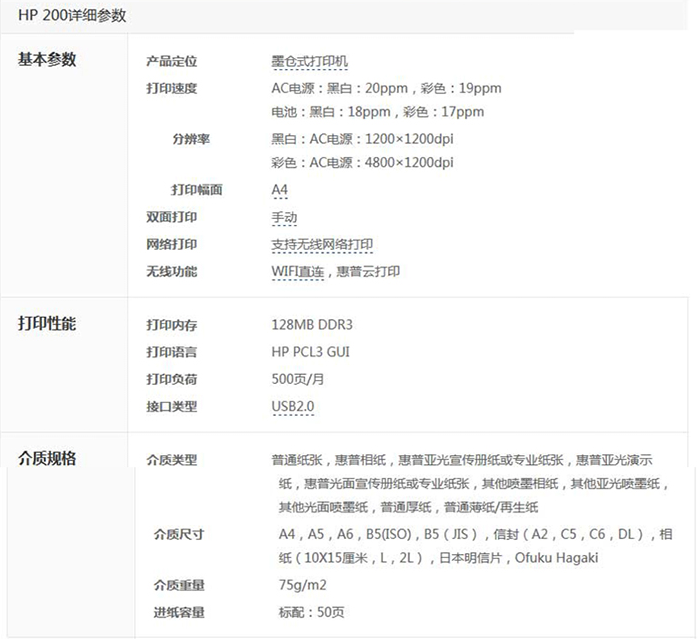Click the 128MB DDR3 memory value

tap(312, 325)
